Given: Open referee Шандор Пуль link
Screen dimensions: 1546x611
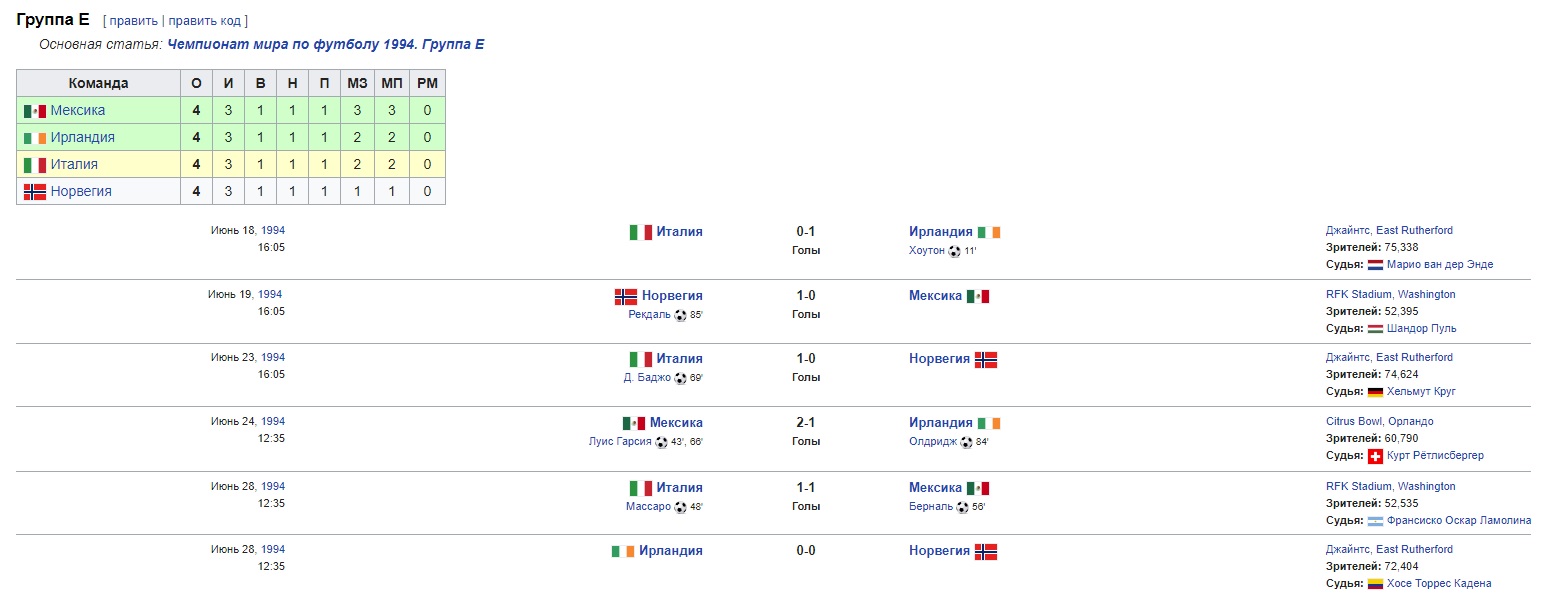Looking at the screenshot, I should (x=1421, y=328).
